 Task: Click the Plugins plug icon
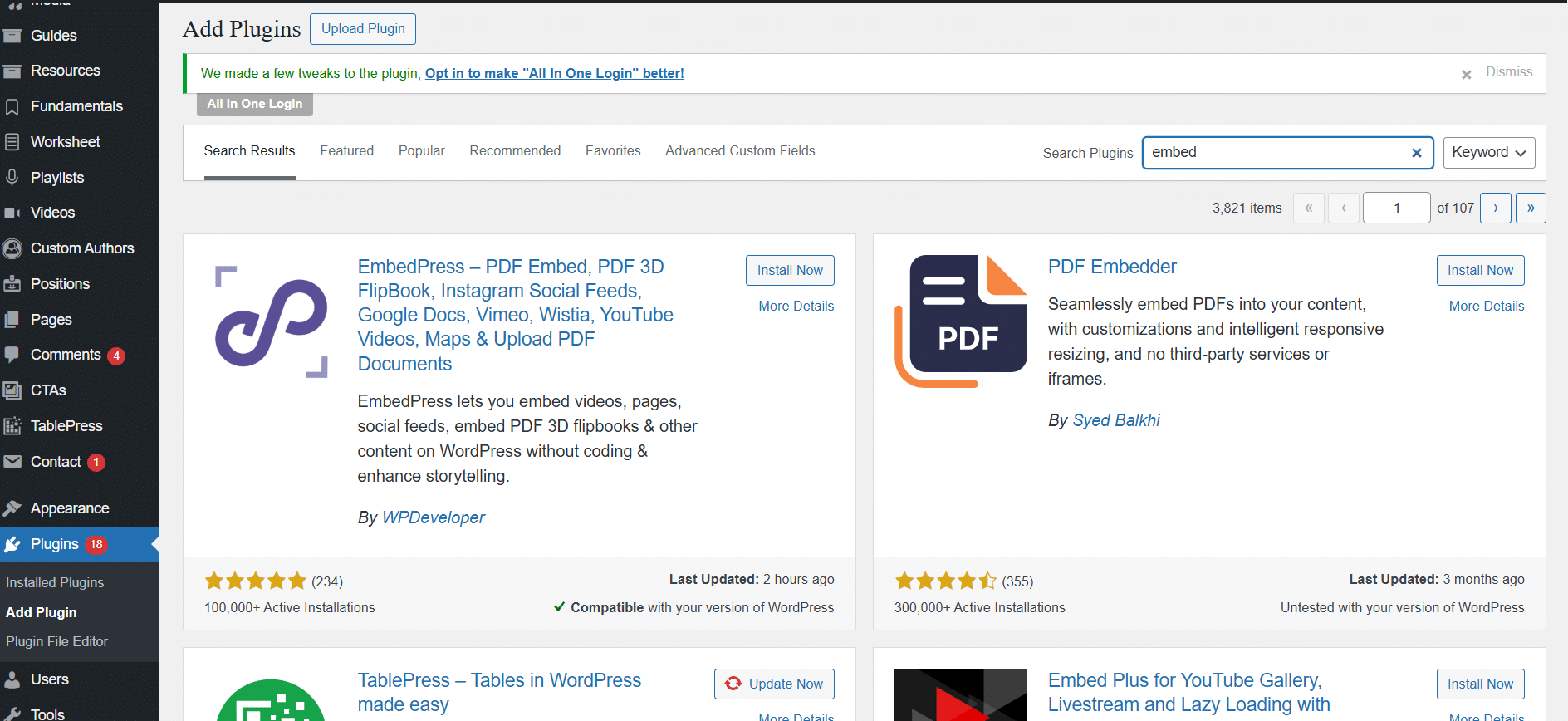click(12, 545)
